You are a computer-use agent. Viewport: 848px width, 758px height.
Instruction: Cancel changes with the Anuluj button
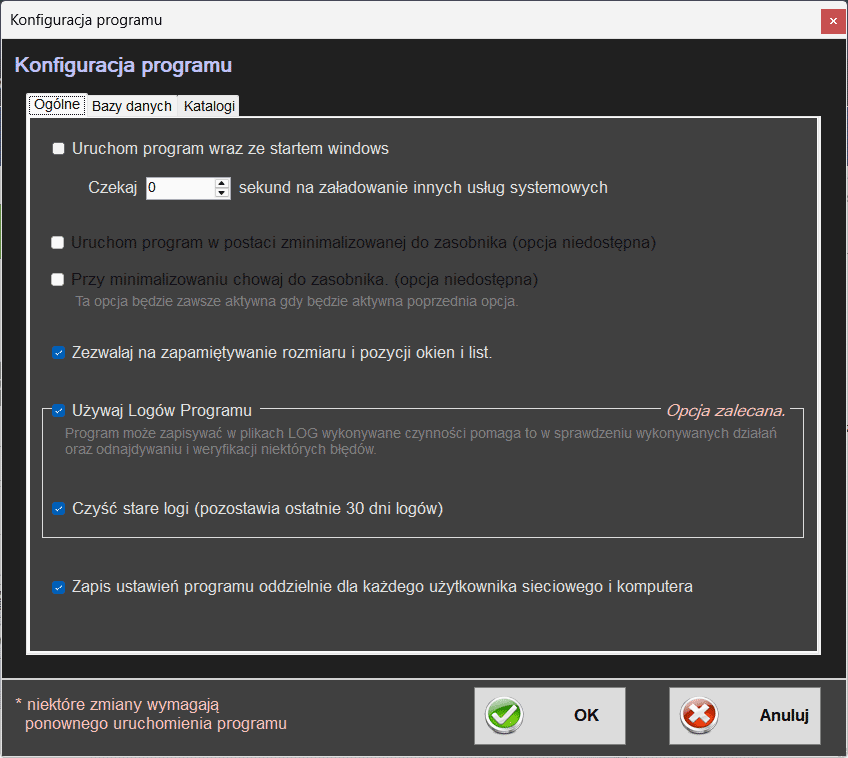(745, 716)
